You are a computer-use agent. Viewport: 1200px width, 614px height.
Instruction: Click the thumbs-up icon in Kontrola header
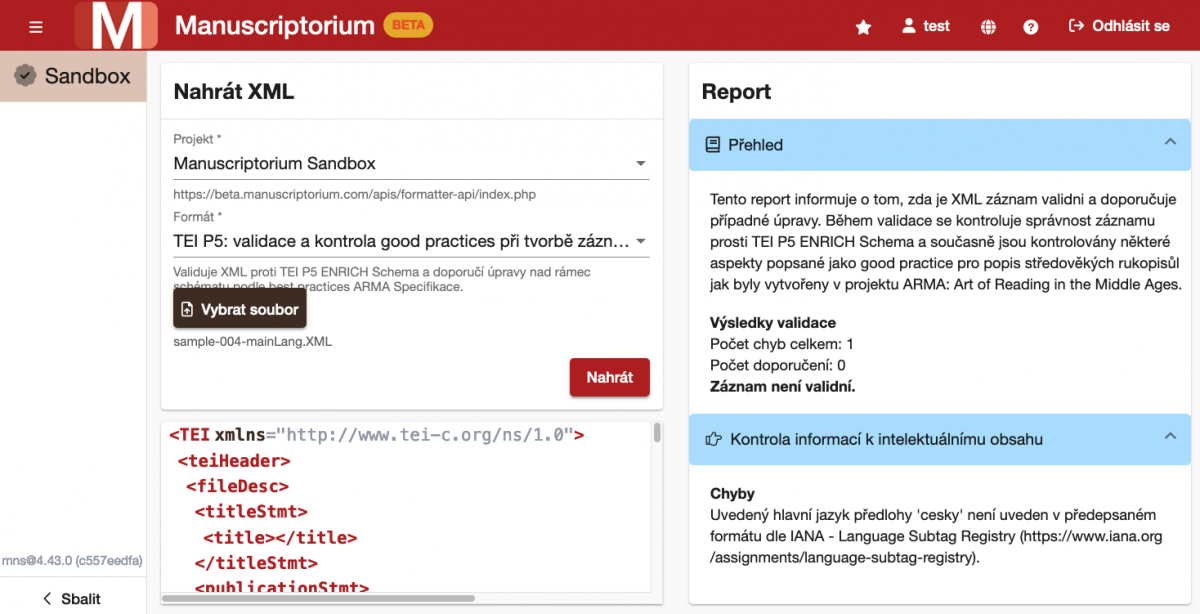714,439
